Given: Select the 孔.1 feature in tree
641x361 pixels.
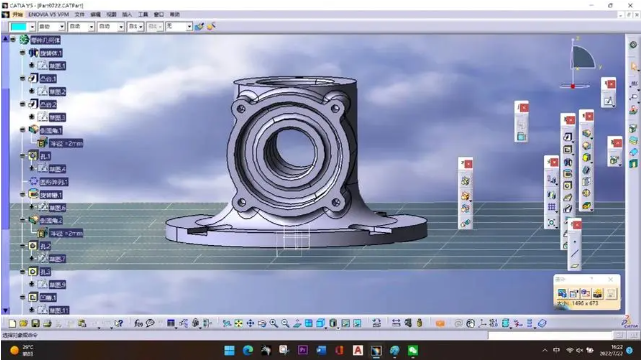Looking at the screenshot, I should pyautogui.click(x=45, y=156).
